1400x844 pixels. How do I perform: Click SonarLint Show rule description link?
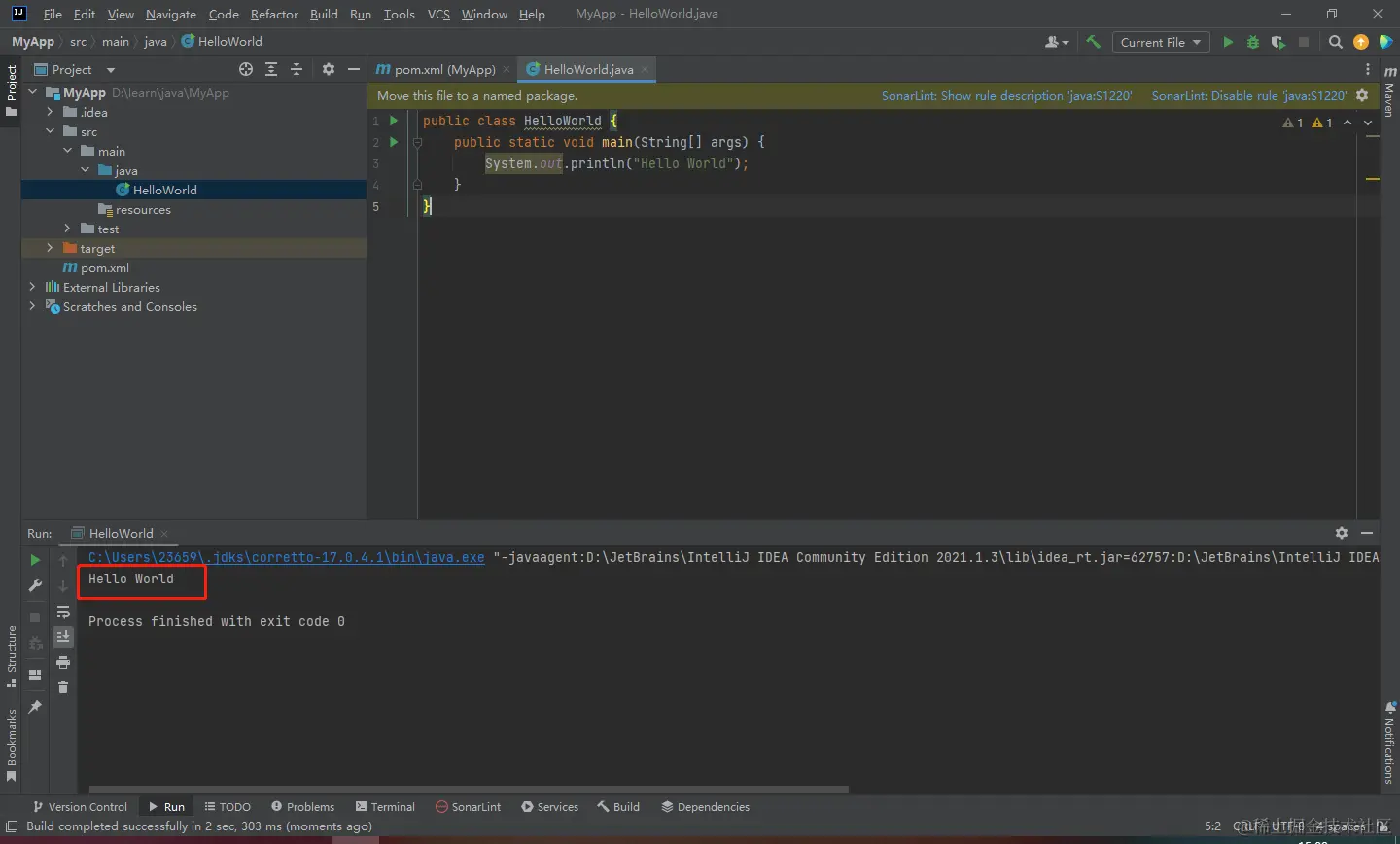[1007, 95]
